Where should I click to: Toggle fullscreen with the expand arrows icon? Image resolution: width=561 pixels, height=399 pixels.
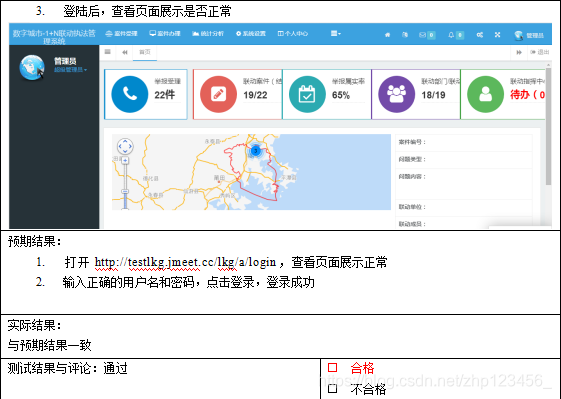(x=497, y=35)
